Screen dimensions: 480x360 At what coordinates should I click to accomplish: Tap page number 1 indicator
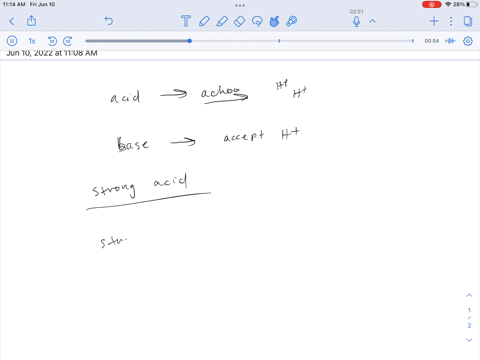(469, 310)
